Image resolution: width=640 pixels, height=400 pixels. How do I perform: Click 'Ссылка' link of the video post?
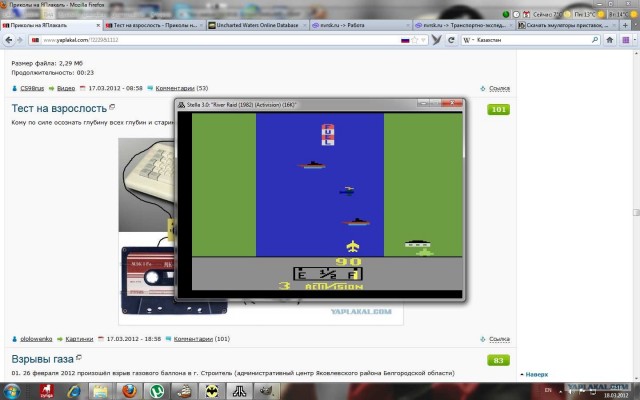coord(499,88)
